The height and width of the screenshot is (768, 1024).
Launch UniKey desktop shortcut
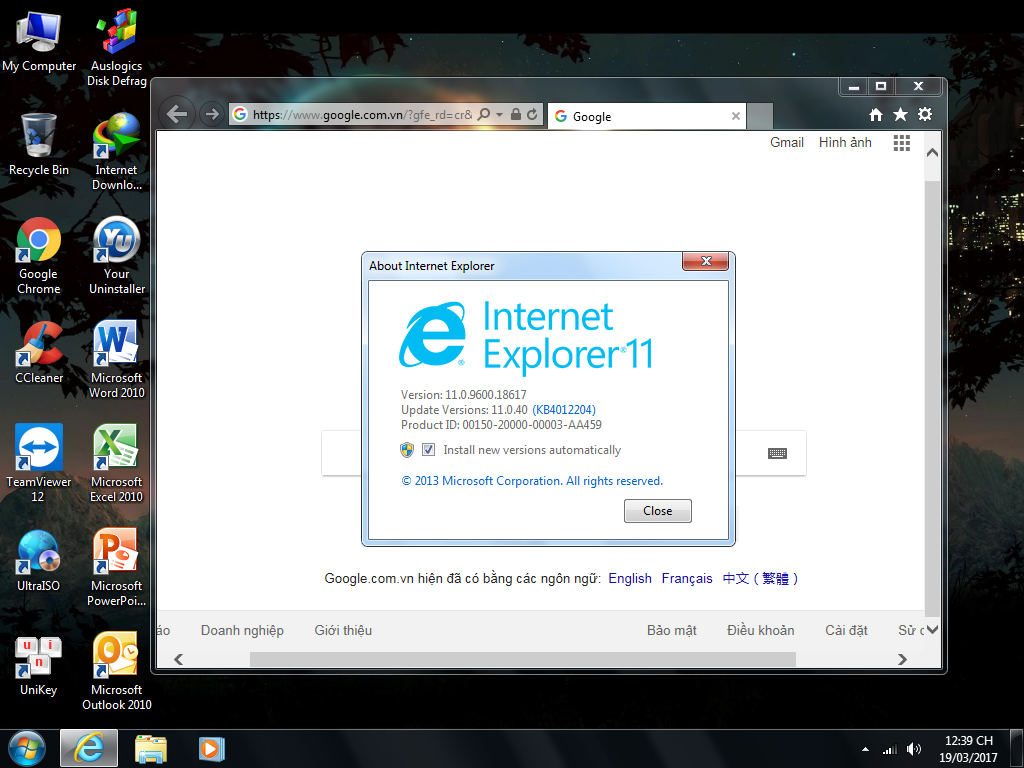39,665
